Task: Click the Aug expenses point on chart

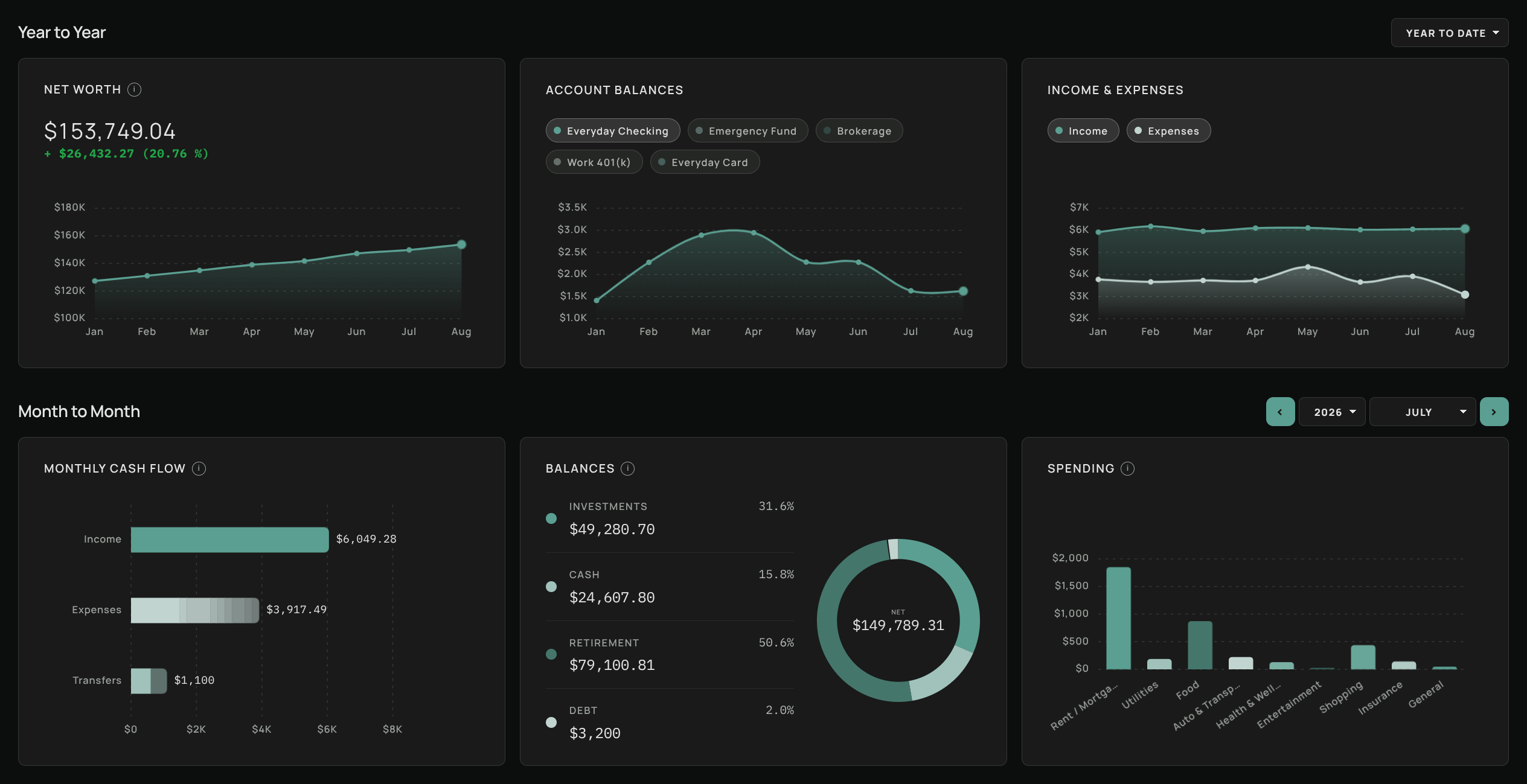Action: (1465, 295)
